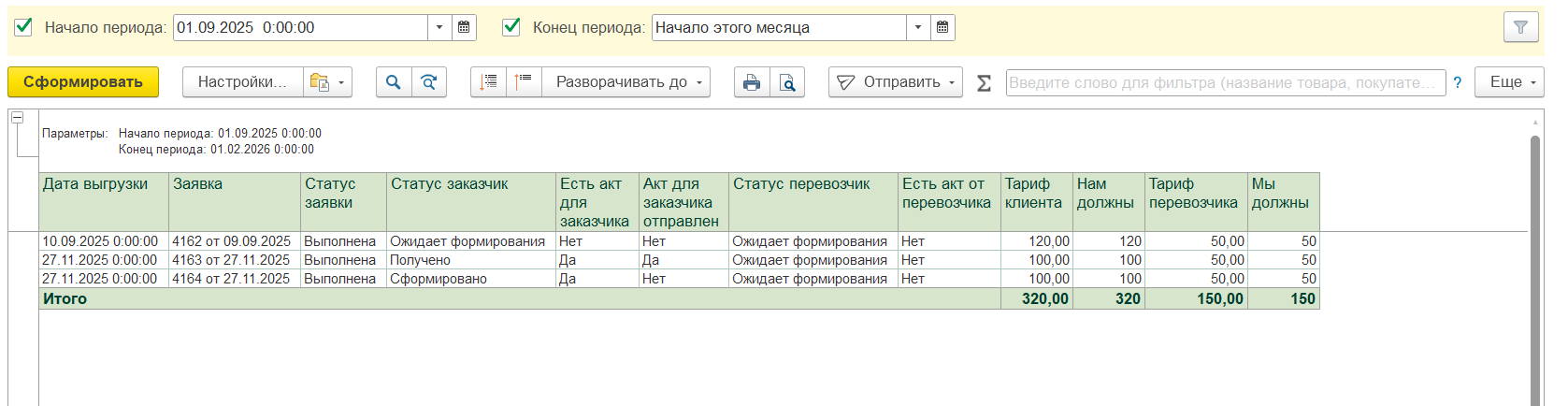The image size is (1568, 406).
Task: Click the vertical scrollbar thumb
Action: [x=1534, y=270]
